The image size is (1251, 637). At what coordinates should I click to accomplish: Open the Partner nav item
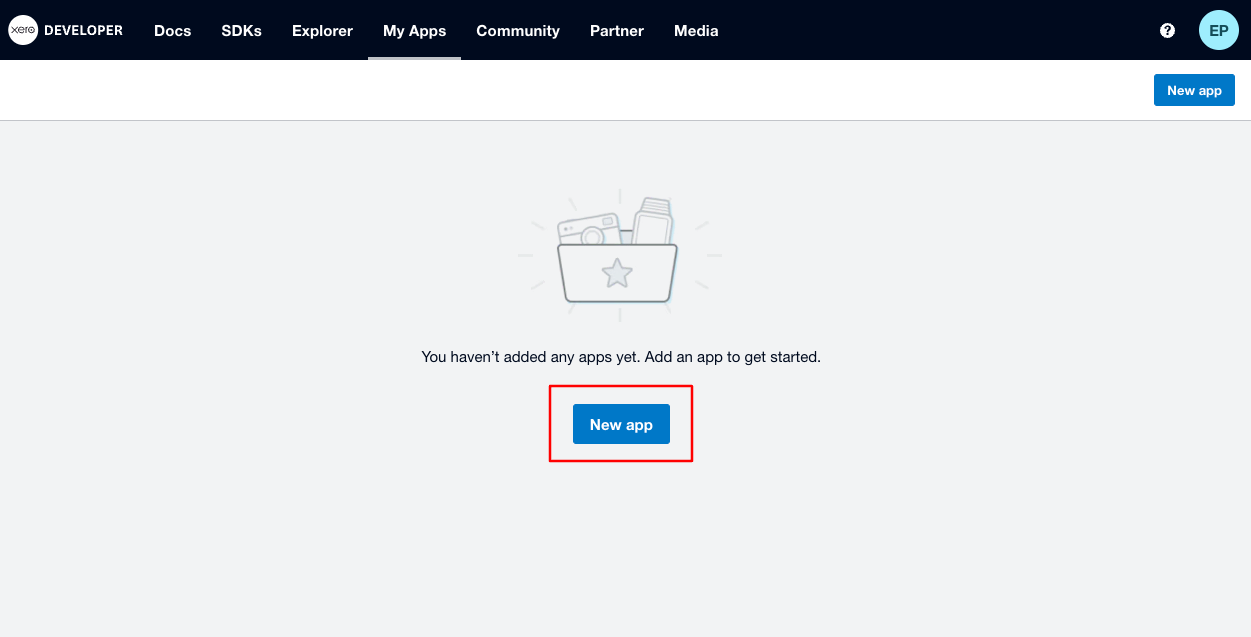[x=617, y=30]
